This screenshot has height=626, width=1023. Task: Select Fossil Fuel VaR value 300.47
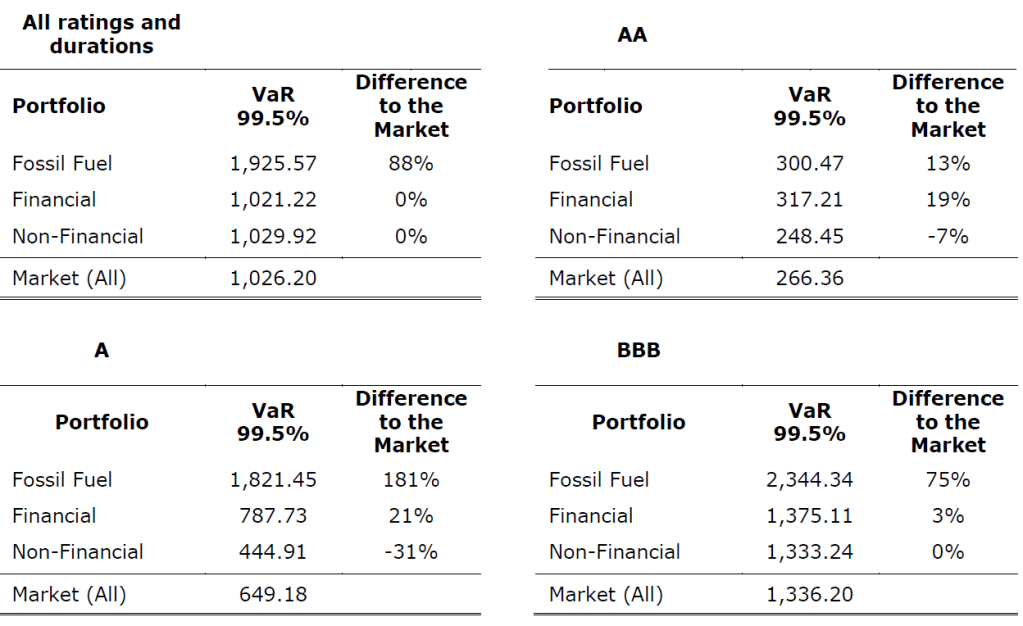pyautogui.click(x=809, y=163)
